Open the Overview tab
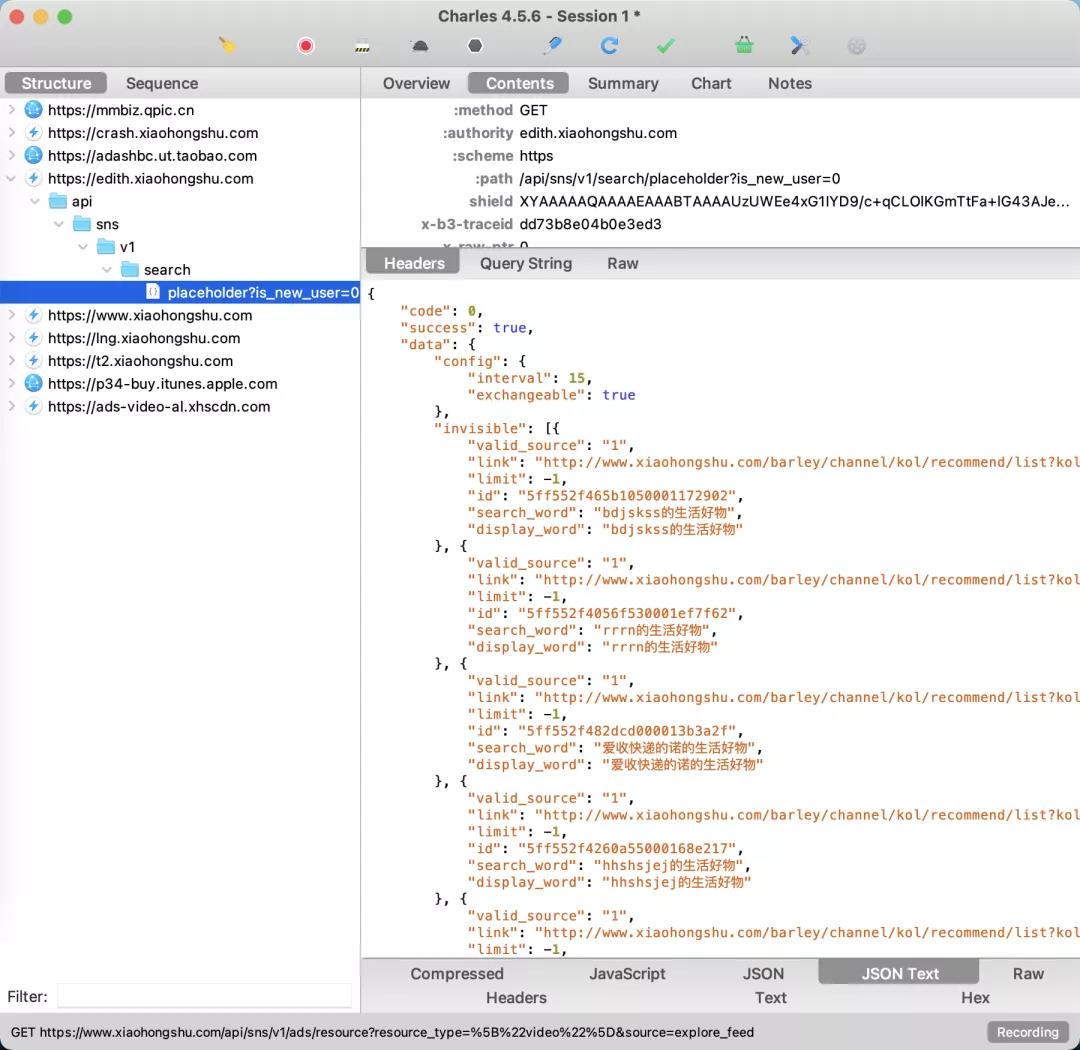 tap(416, 83)
